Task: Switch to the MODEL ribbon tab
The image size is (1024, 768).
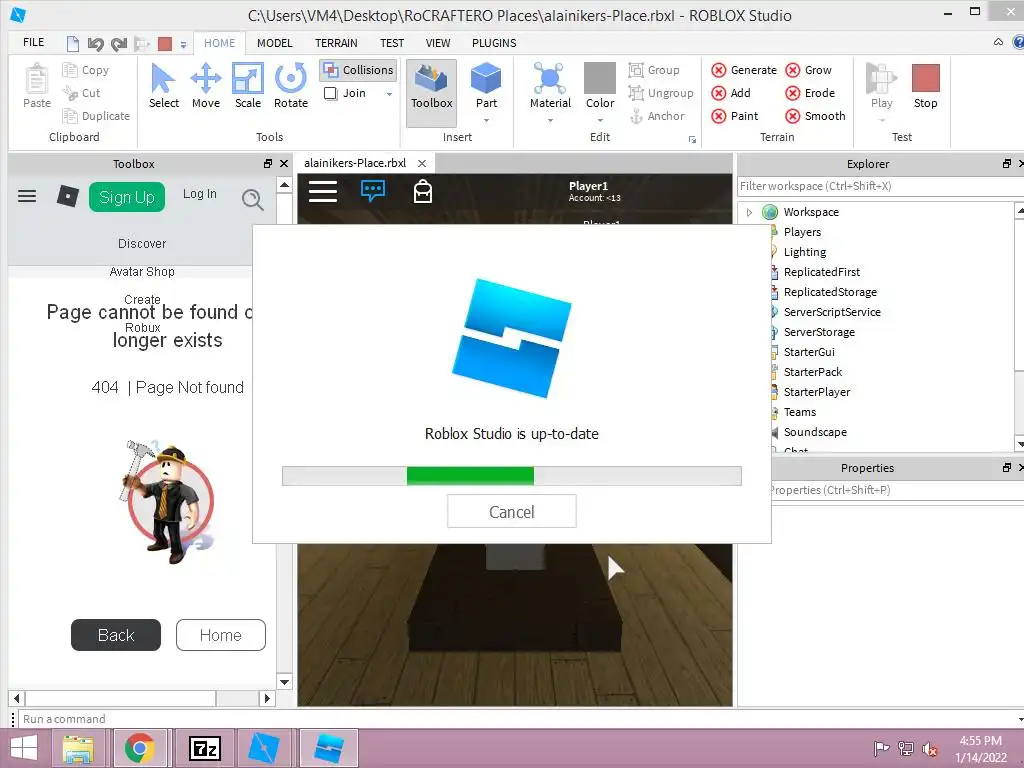Action: pyautogui.click(x=274, y=43)
